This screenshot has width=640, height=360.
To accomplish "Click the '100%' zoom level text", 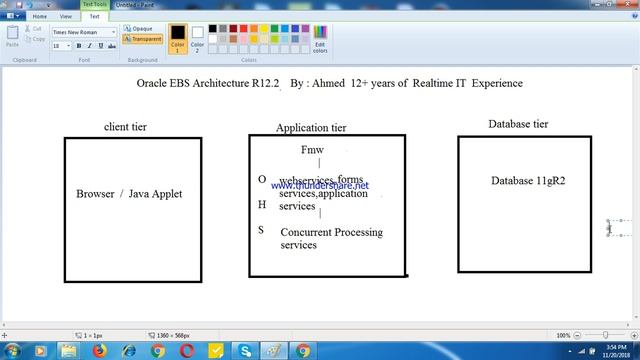I will 563,335.
